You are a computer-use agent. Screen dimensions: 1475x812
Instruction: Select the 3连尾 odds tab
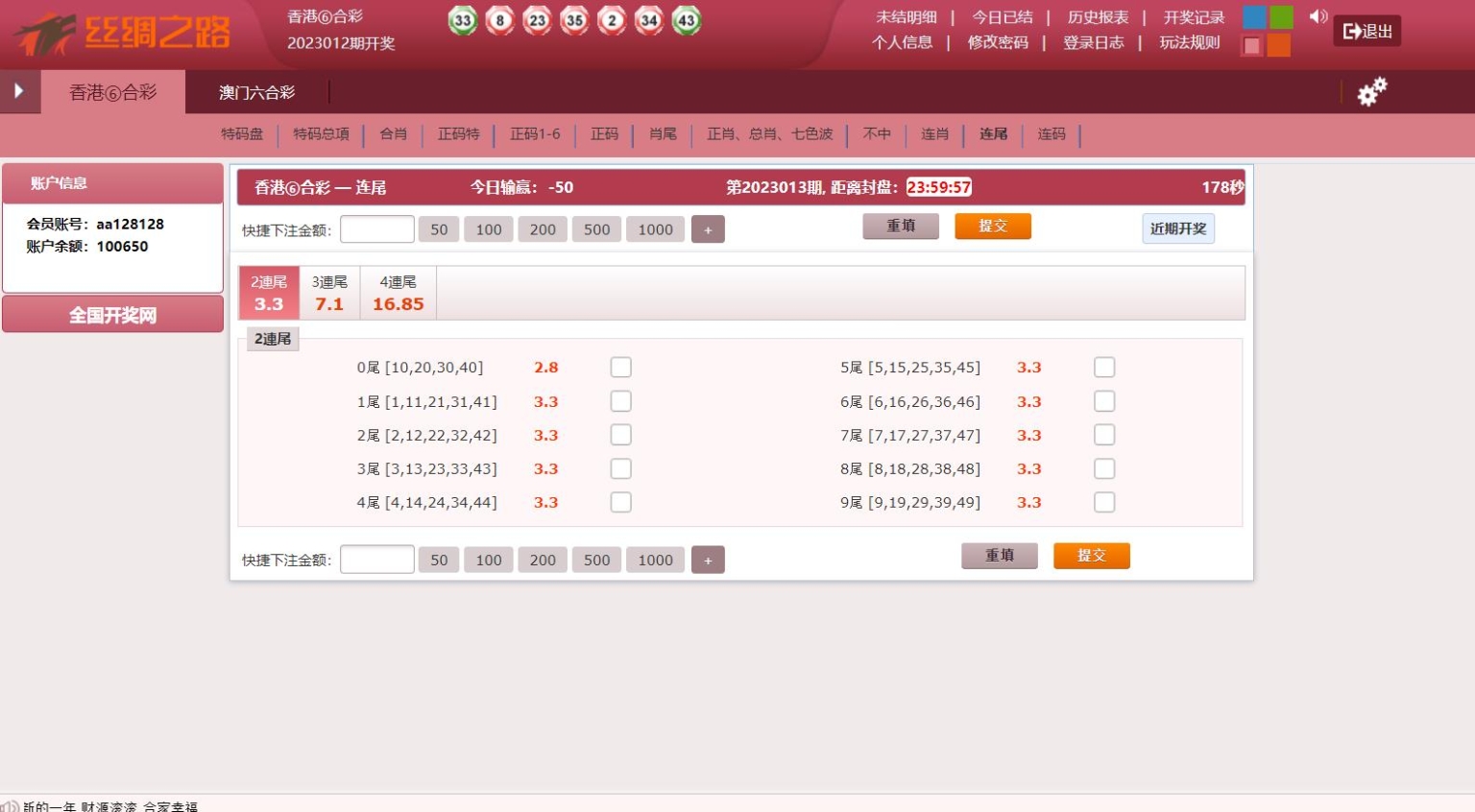[x=329, y=293]
